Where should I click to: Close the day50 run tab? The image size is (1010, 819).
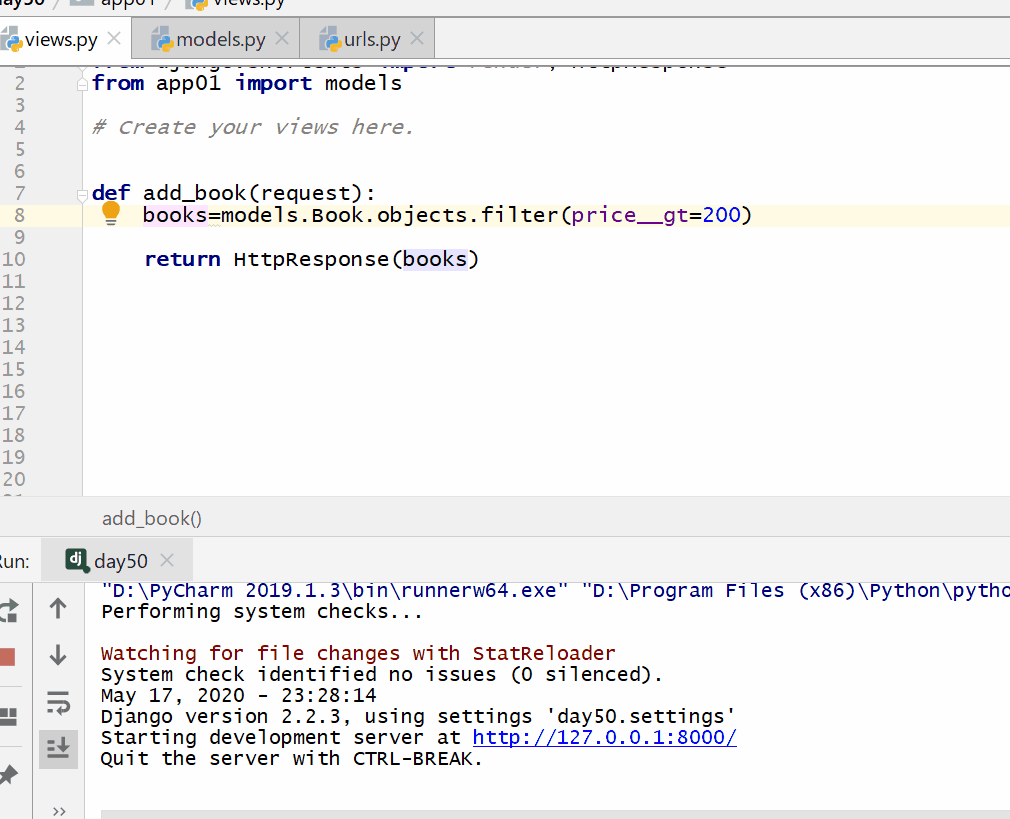[167, 560]
